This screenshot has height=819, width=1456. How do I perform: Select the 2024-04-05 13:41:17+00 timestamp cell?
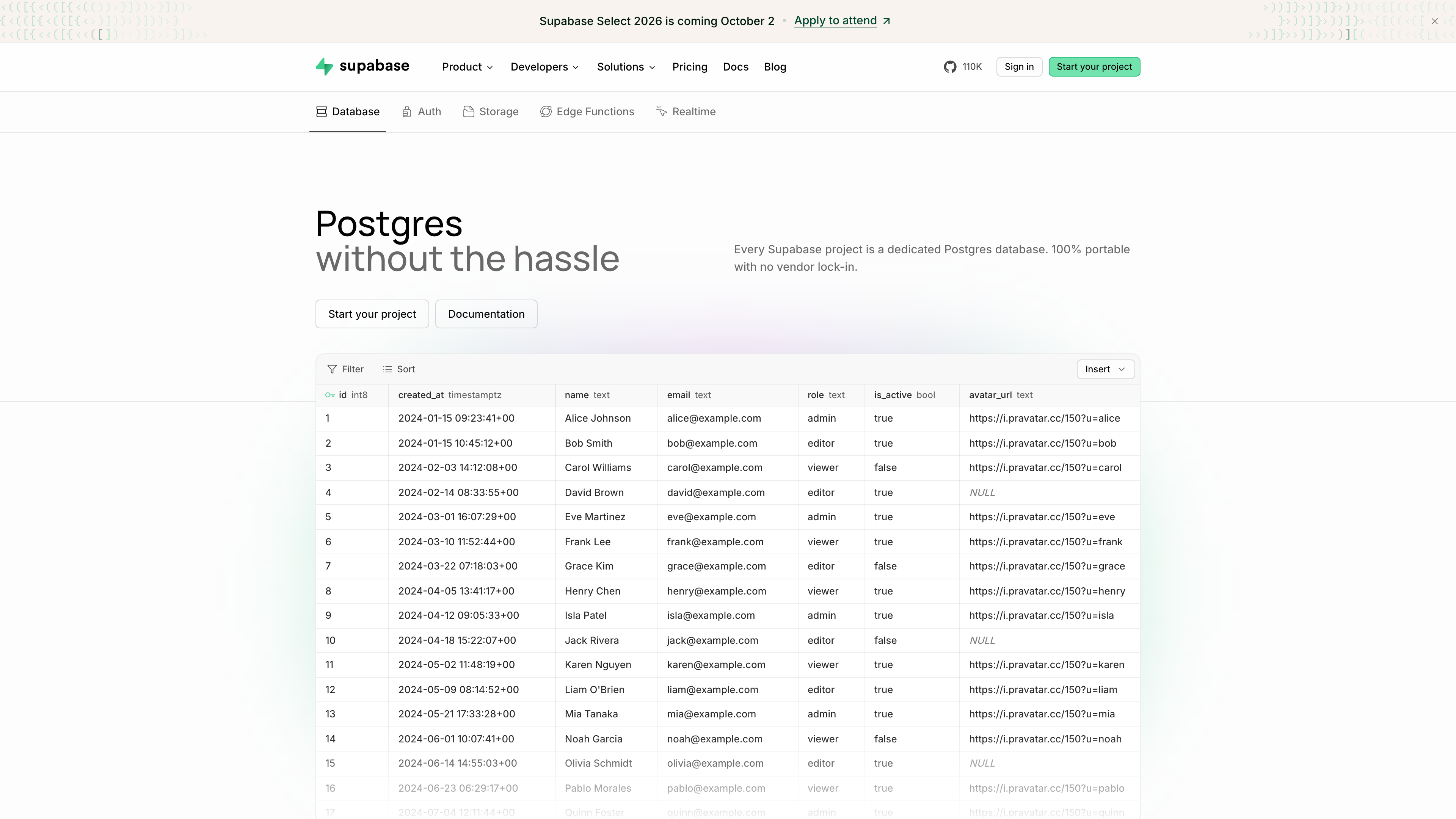472,591
